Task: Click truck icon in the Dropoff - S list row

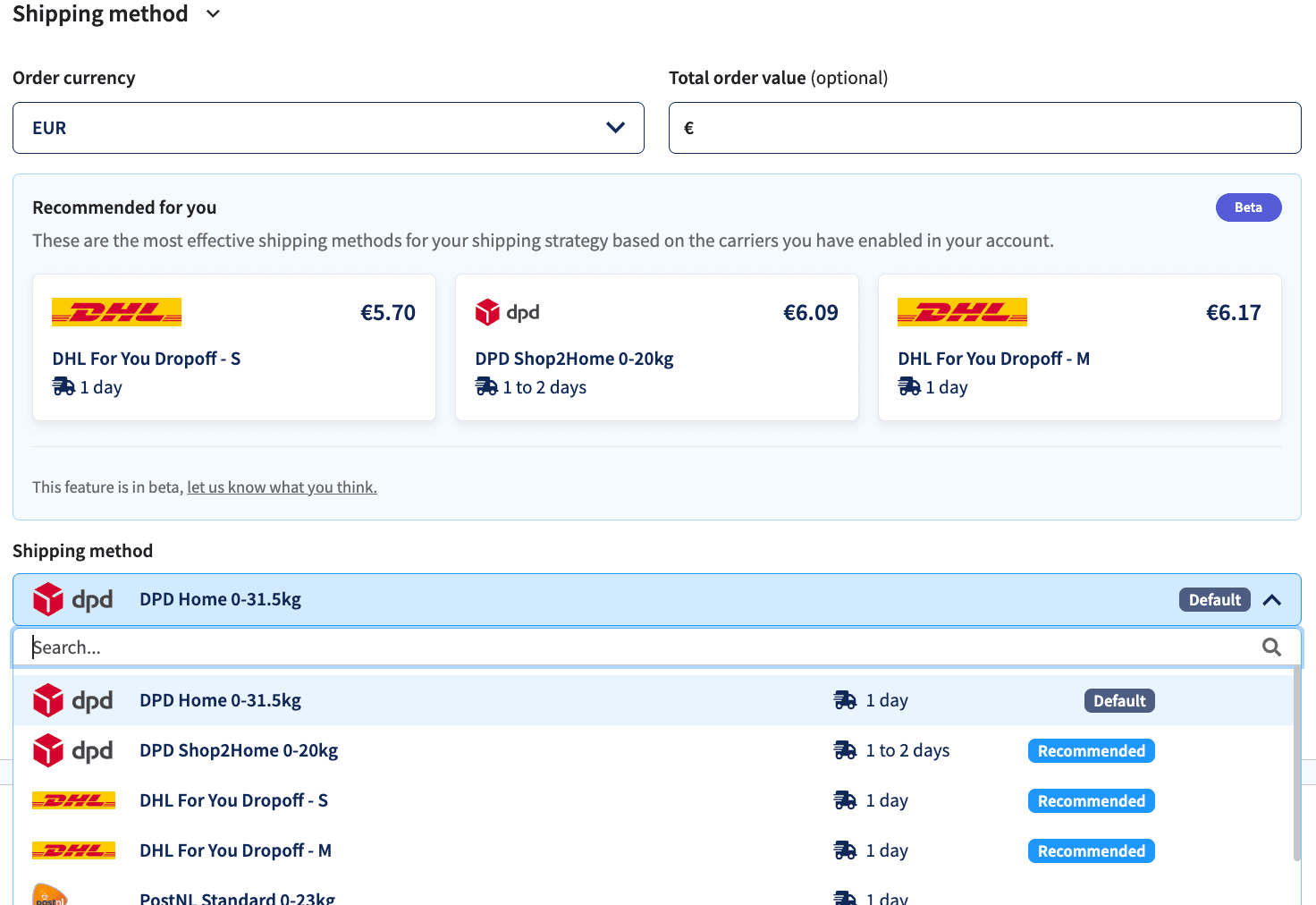Action: (x=845, y=800)
